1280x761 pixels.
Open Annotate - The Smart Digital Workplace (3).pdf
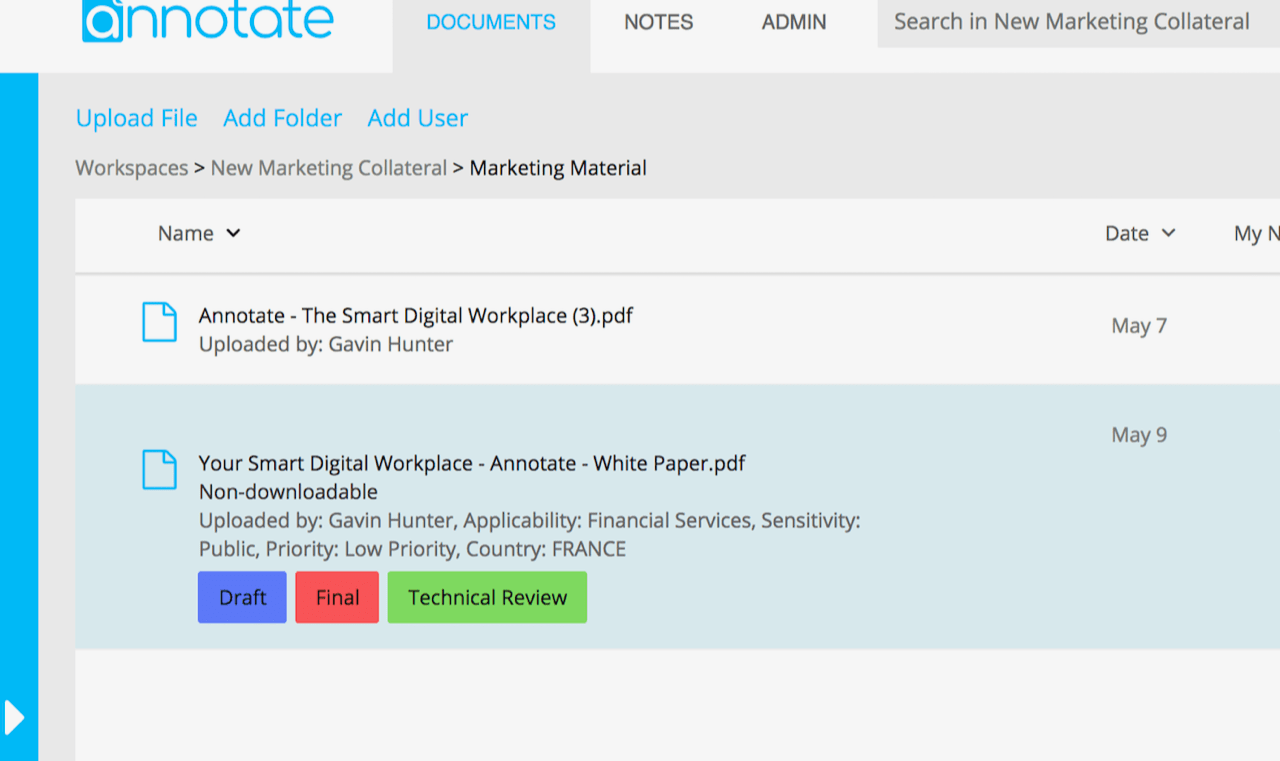[415, 316]
